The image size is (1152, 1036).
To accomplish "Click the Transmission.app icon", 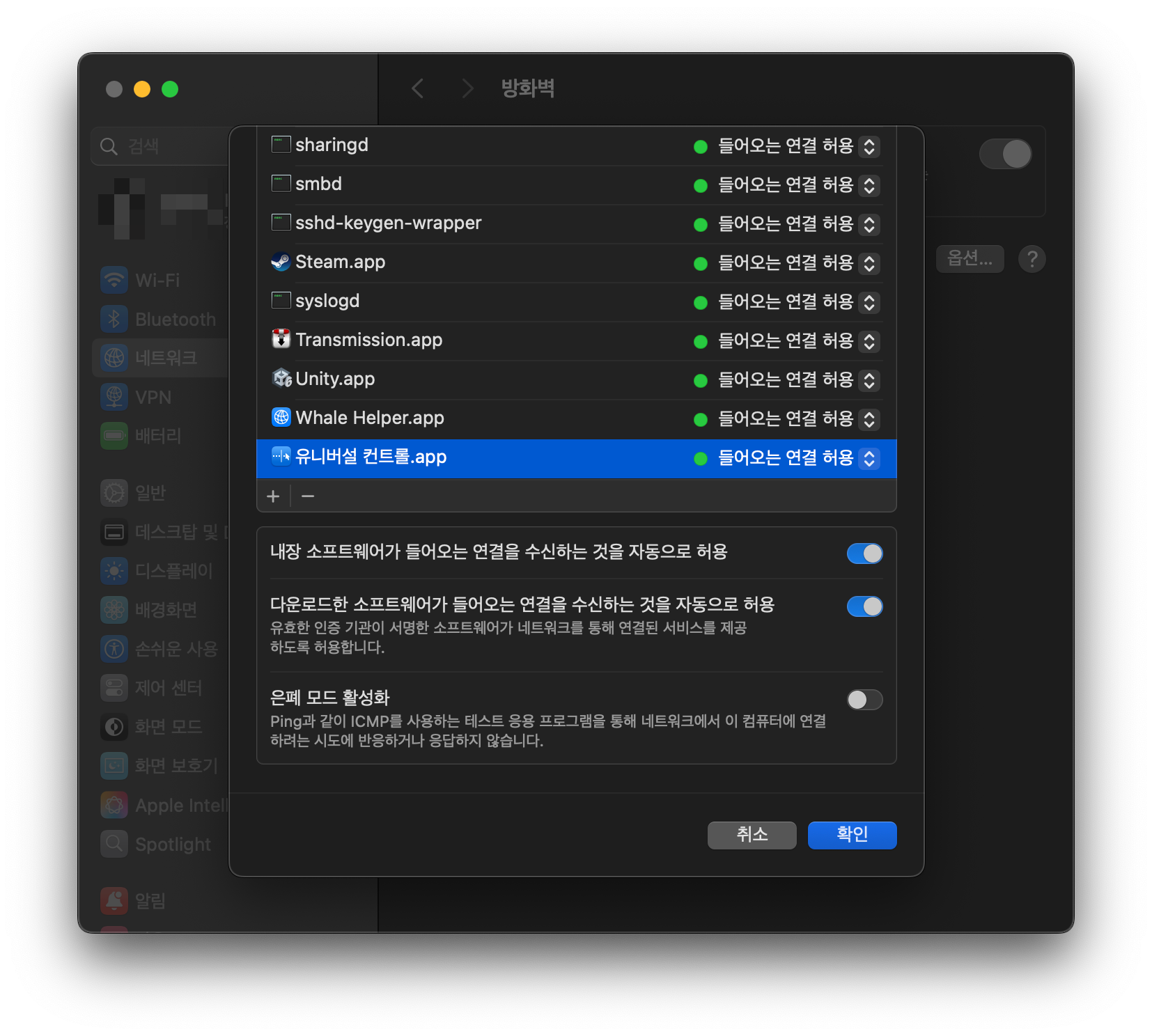I will [281, 340].
